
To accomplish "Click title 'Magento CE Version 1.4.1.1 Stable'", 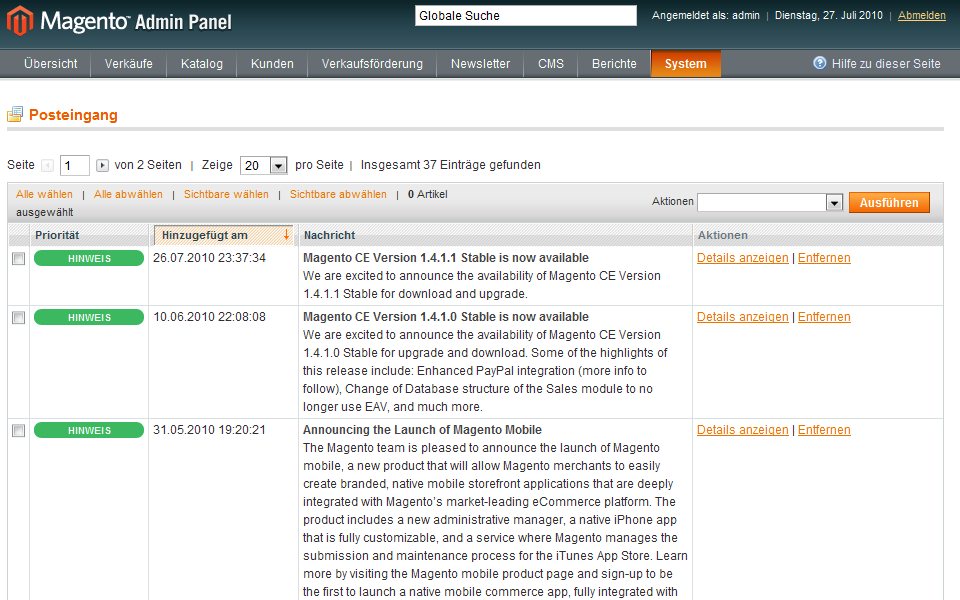I will [446, 258].
